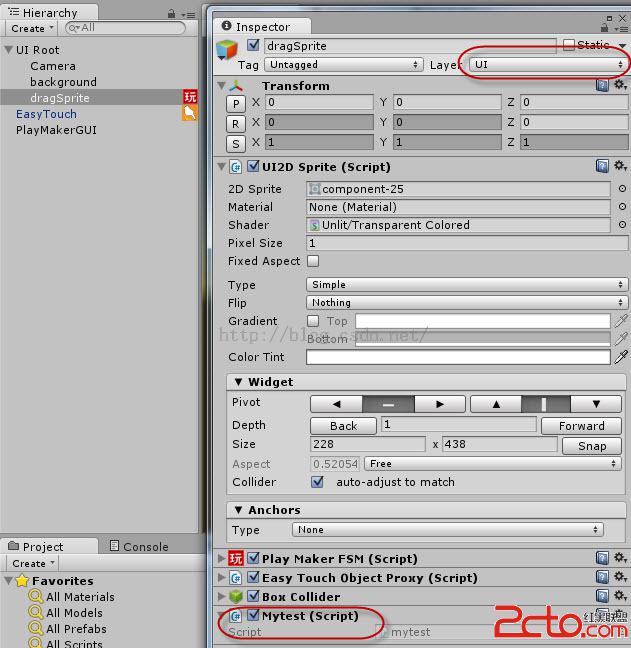The height and width of the screenshot is (648, 631).
Task: Expand the Play Maker FSM component
Action: coord(221,558)
